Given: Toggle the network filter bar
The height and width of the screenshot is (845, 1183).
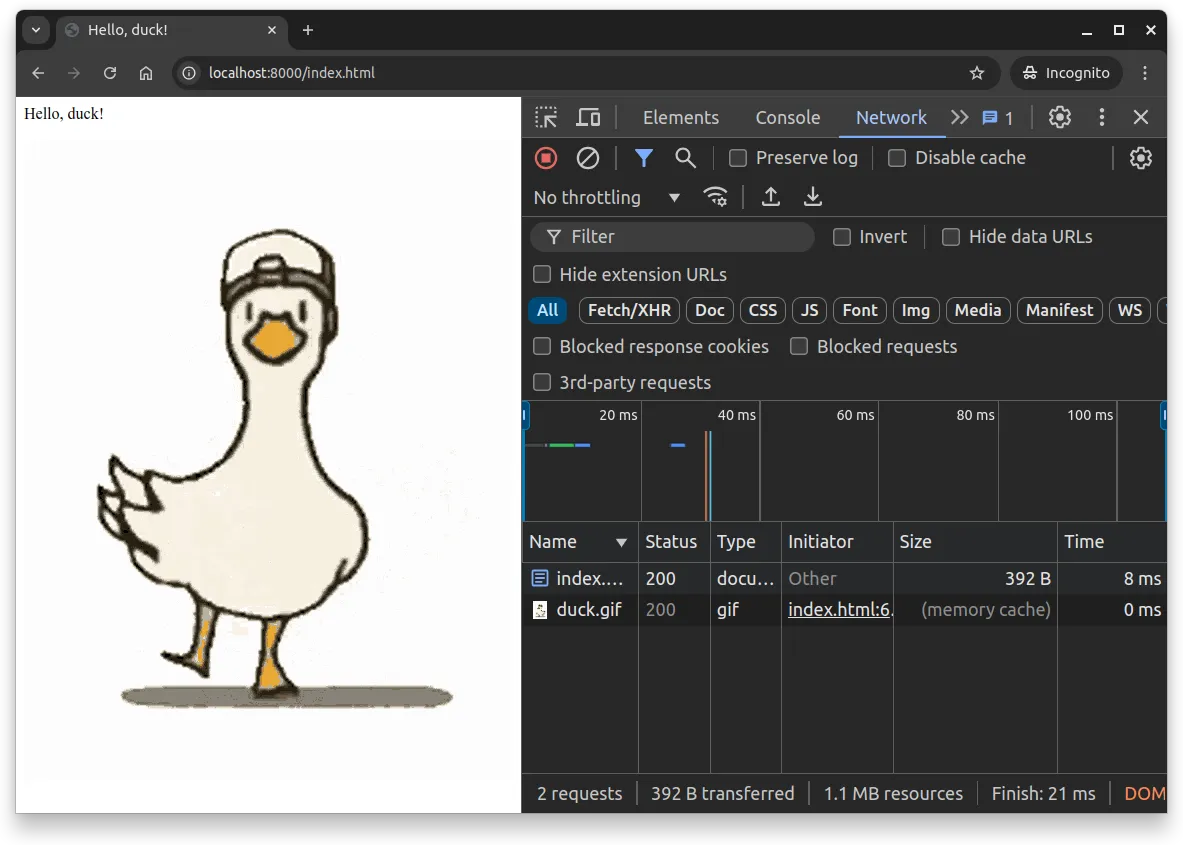Looking at the screenshot, I should (x=643, y=158).
